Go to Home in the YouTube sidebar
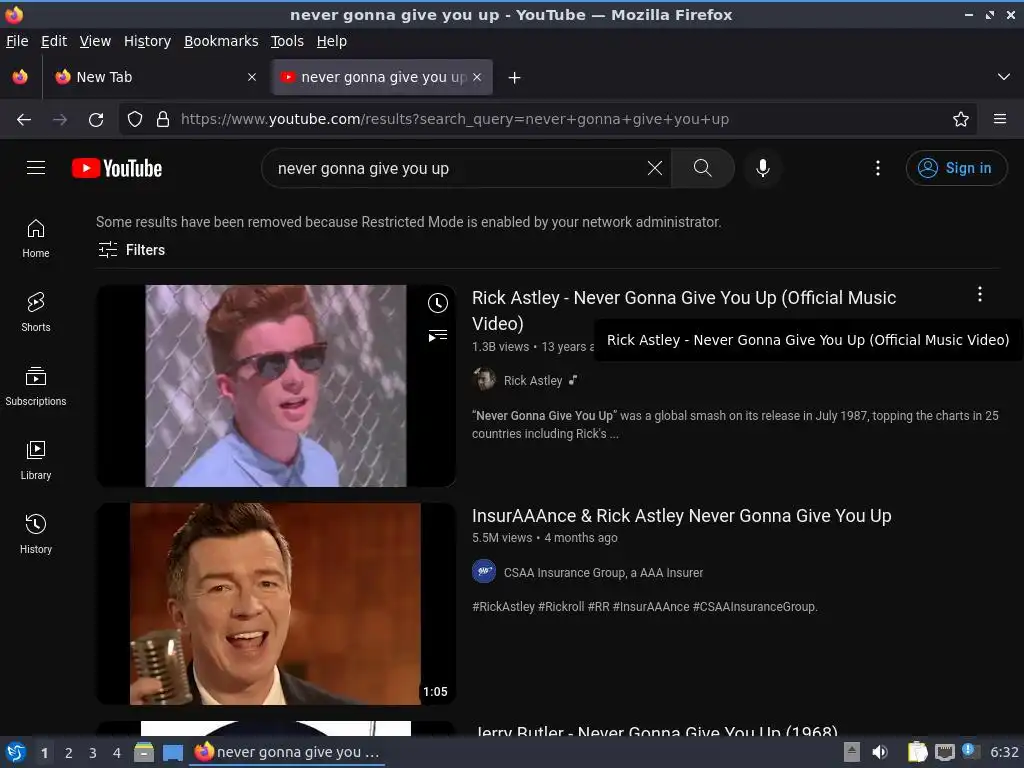This screenshot has width=1024, height=768. (36, 238)
